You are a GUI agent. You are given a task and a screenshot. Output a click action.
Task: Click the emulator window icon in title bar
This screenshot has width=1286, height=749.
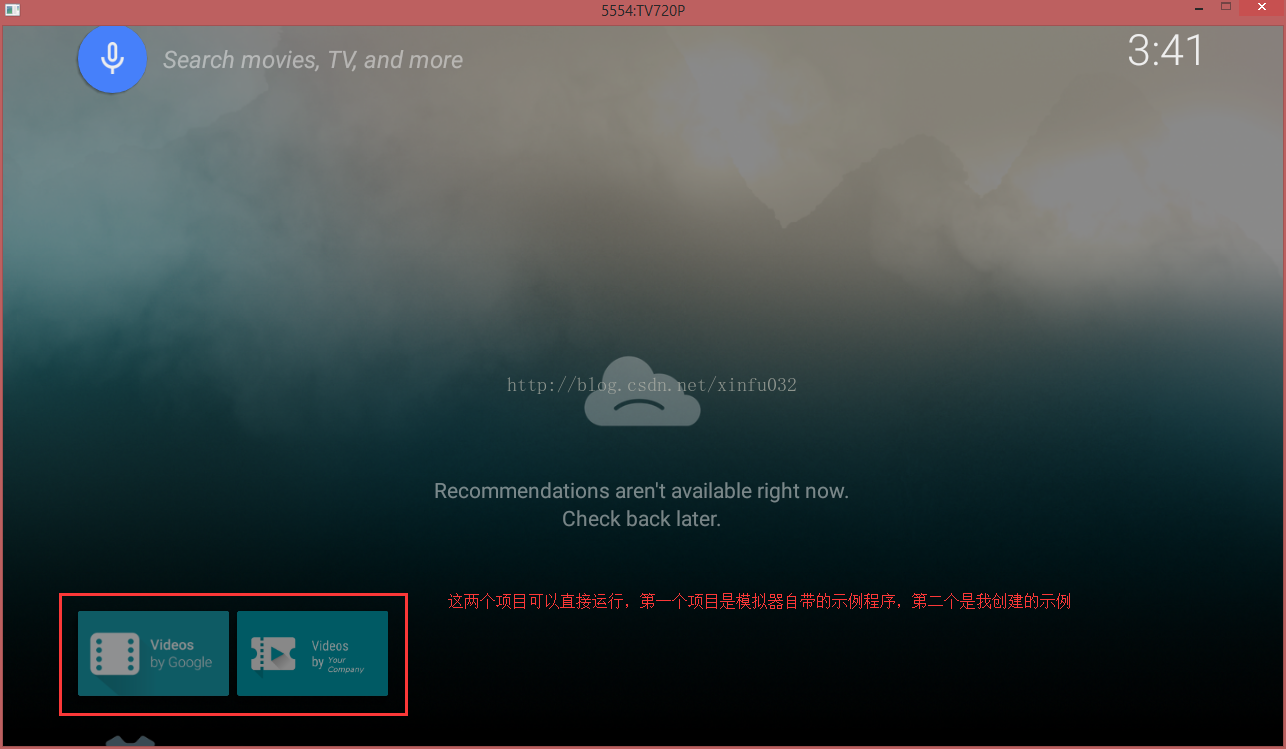[12, 9]
